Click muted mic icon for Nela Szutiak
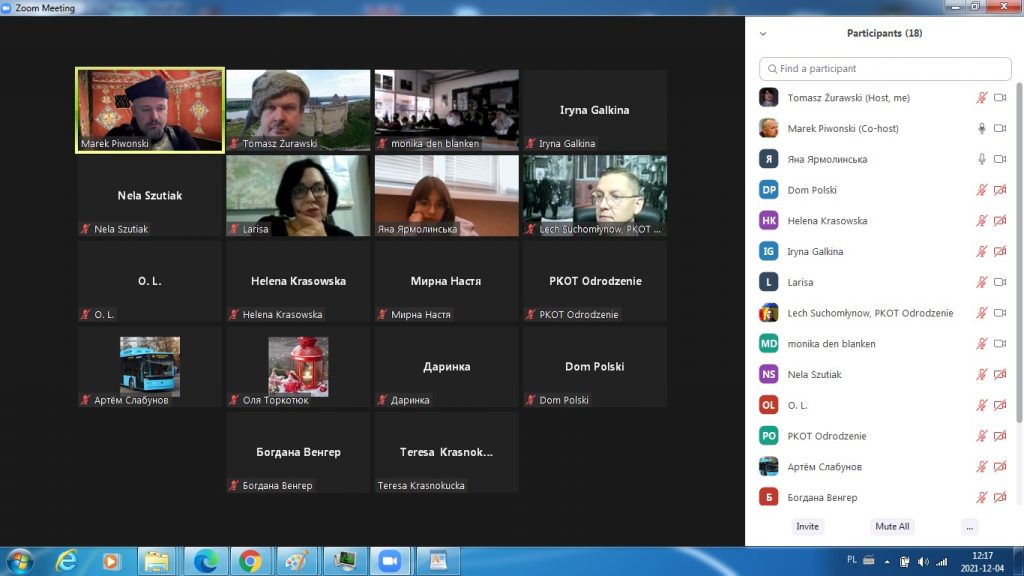Image resolution: width=1024 pixels, height=576 pixels. tap(982, 375)
